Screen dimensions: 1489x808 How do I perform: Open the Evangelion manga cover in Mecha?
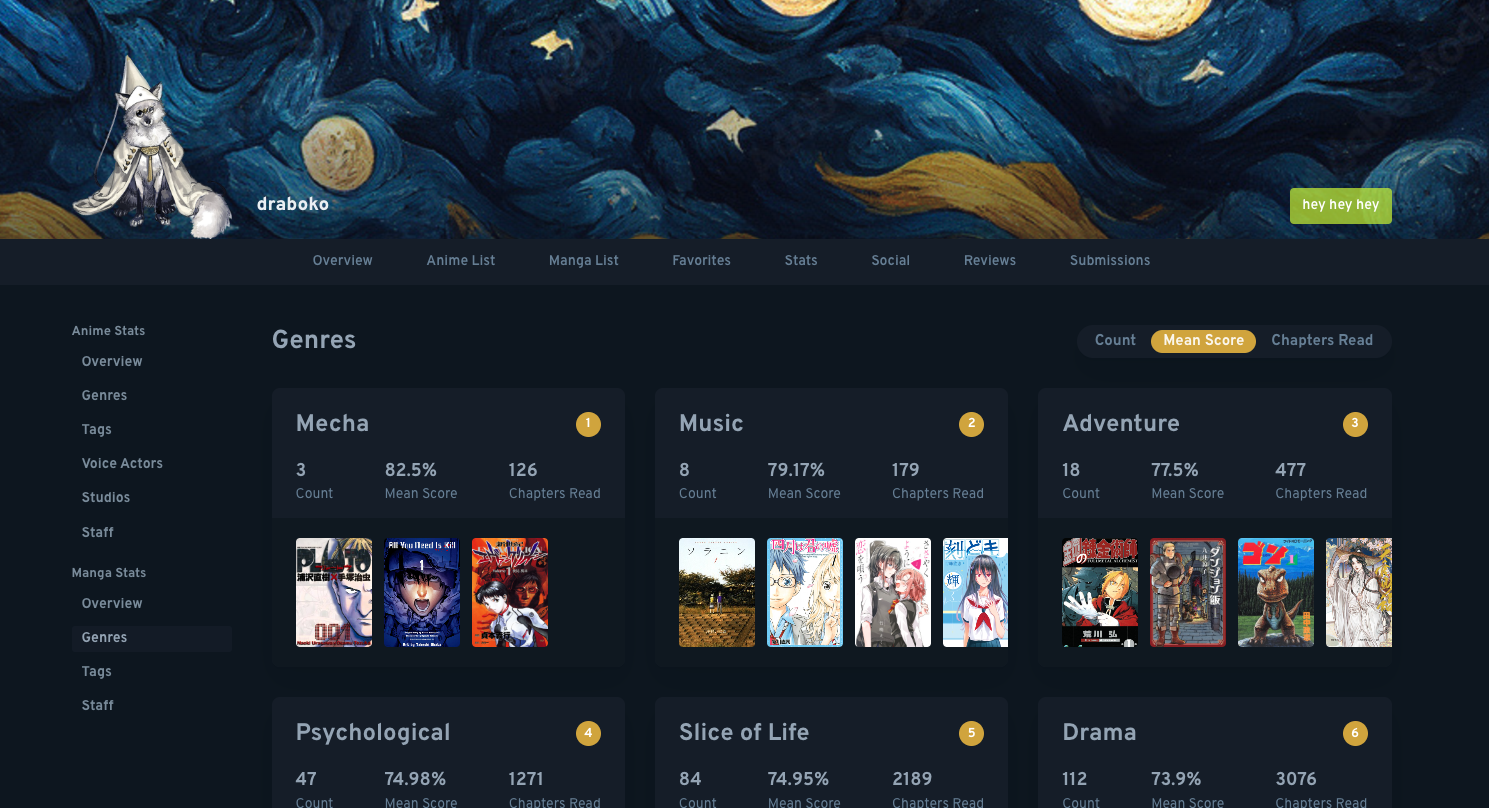(x=510, y=593)
